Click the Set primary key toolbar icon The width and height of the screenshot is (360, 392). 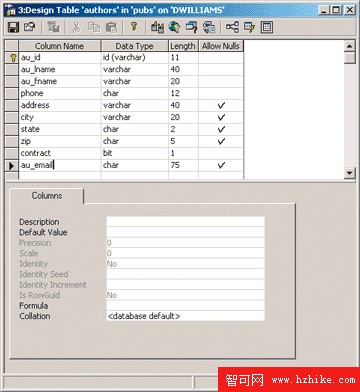(x=134, y=27)
